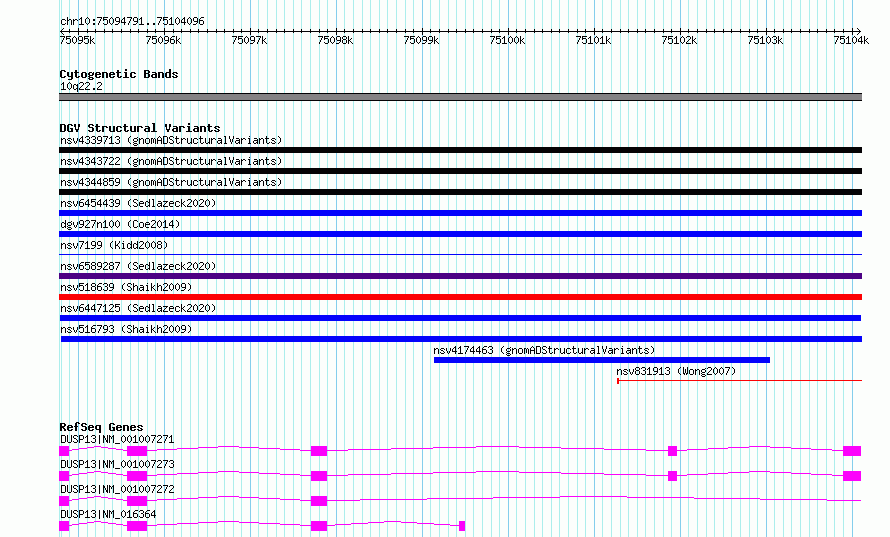This screenshot has width=890, height=537.
Task: Click the blue bar for nsv516793
Action: [461, 339]
